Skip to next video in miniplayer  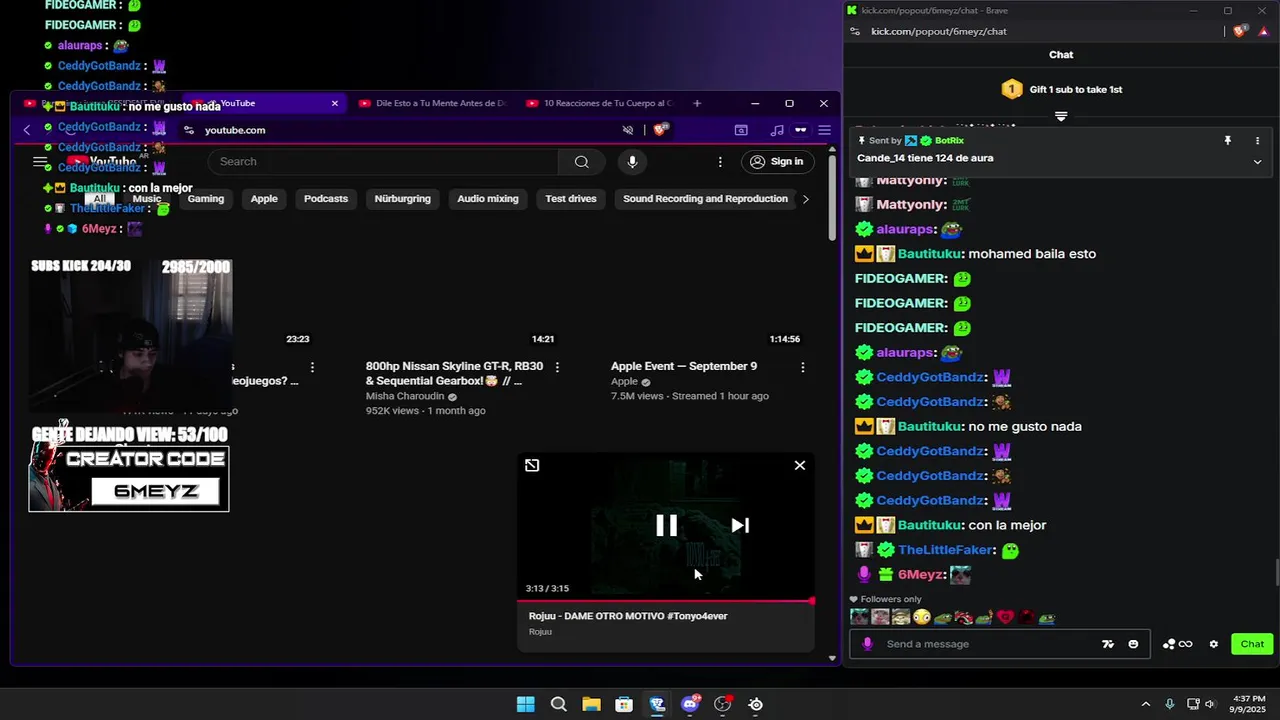tap(740, 525)
